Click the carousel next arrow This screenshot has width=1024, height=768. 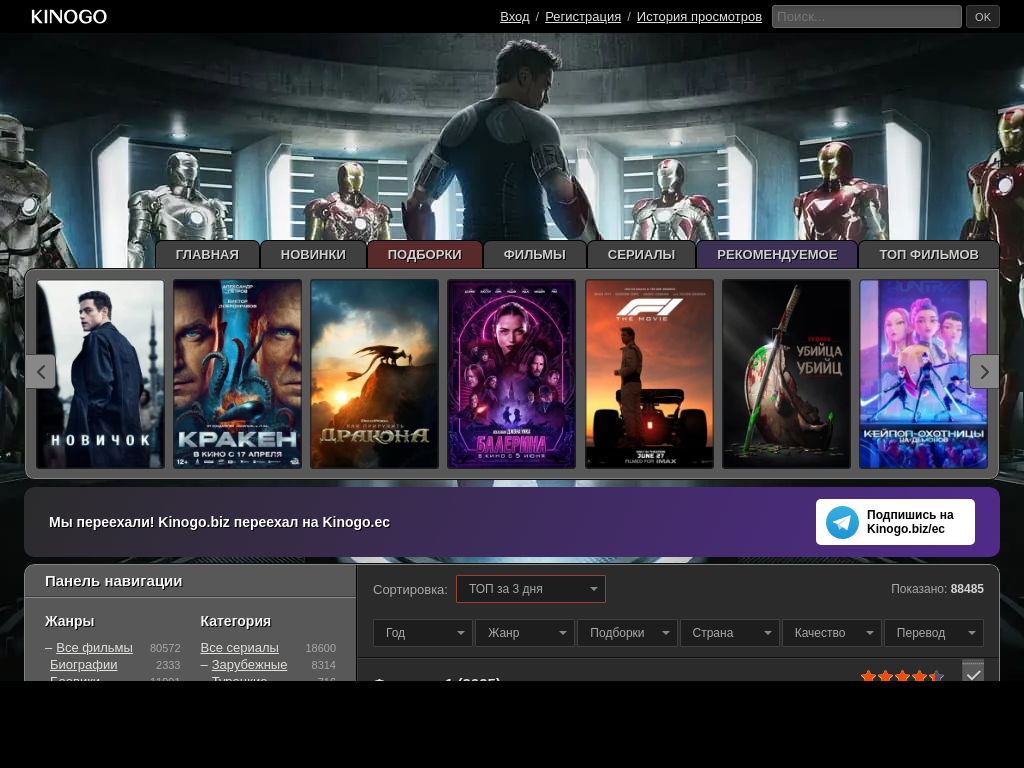pyautogui.click(x=984, y=372)
